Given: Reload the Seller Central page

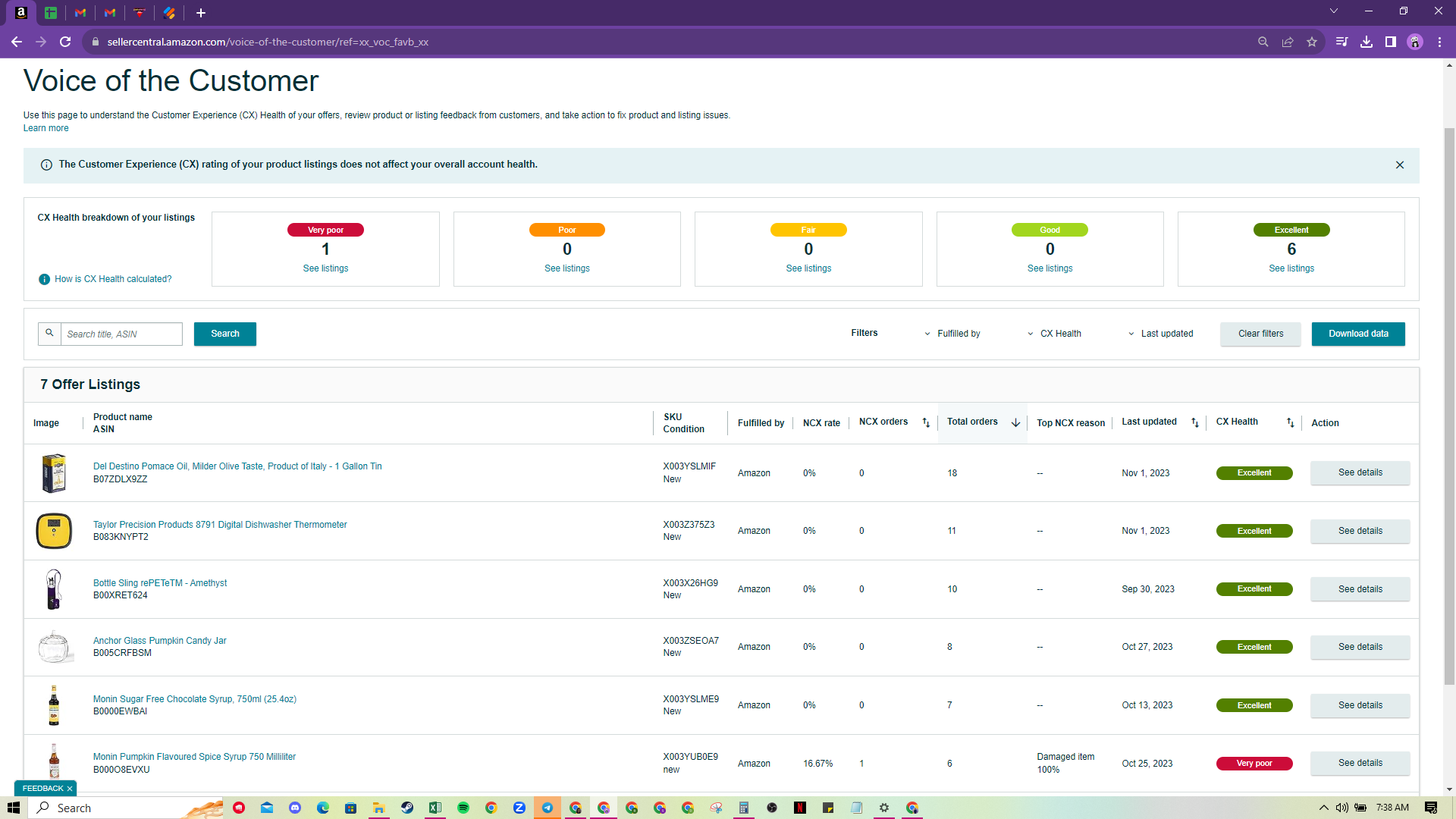Looking at the screenshot, I should tap(65, 42).
